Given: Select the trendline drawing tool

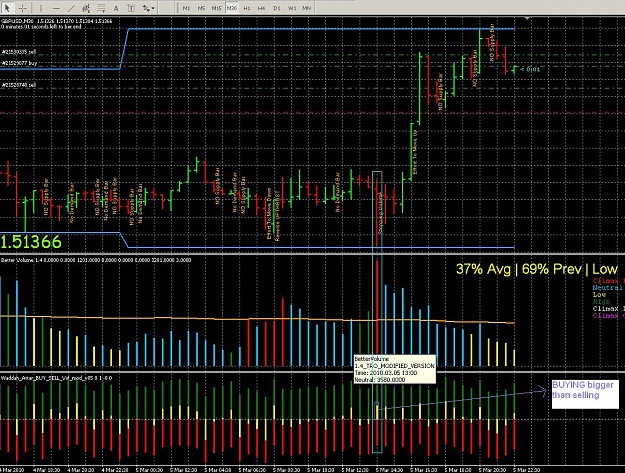Looking at the screenshot, I should (x=71, y=8).
